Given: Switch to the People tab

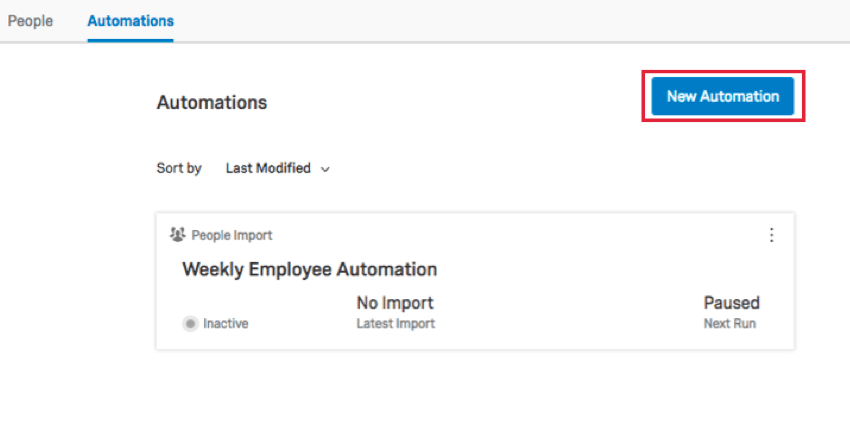Looking at the screenshot, I should click(30, 21).
